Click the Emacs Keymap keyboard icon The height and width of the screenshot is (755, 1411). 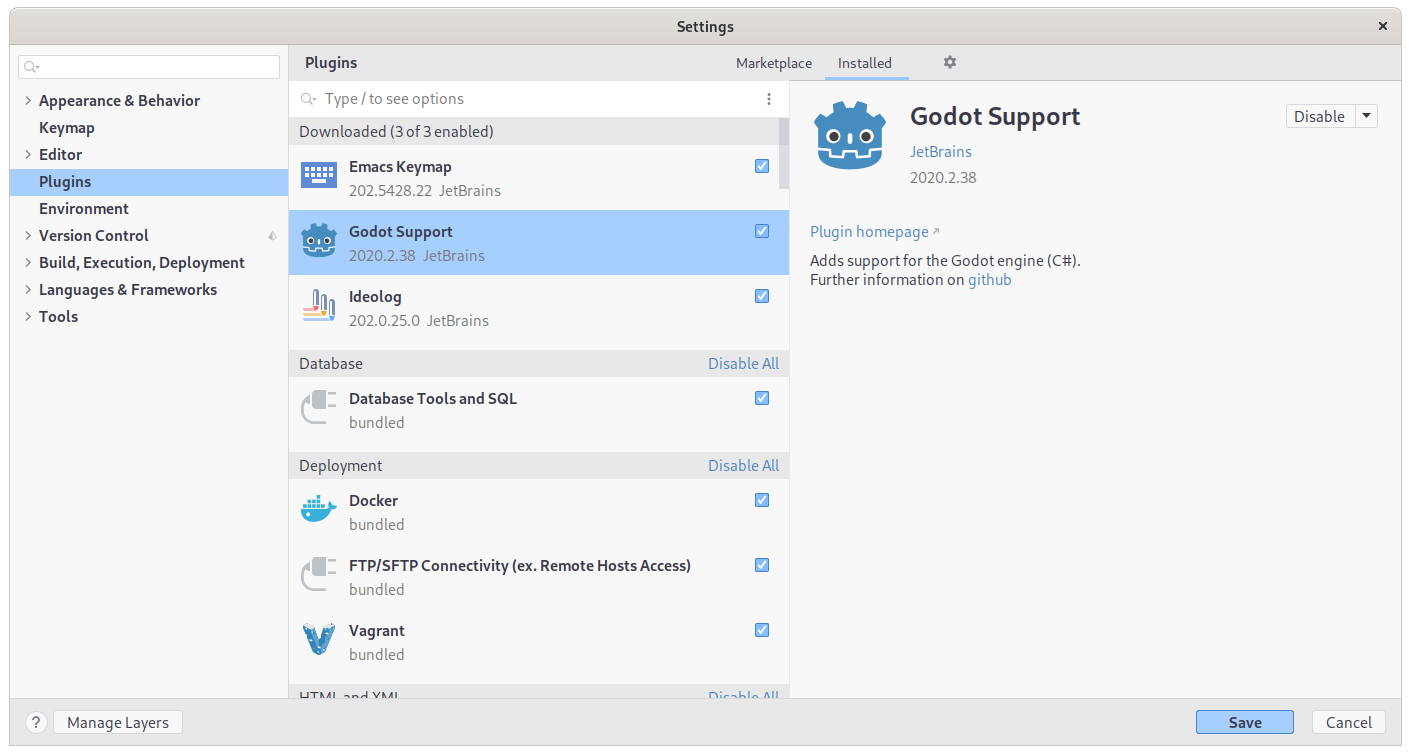point(319,176)
